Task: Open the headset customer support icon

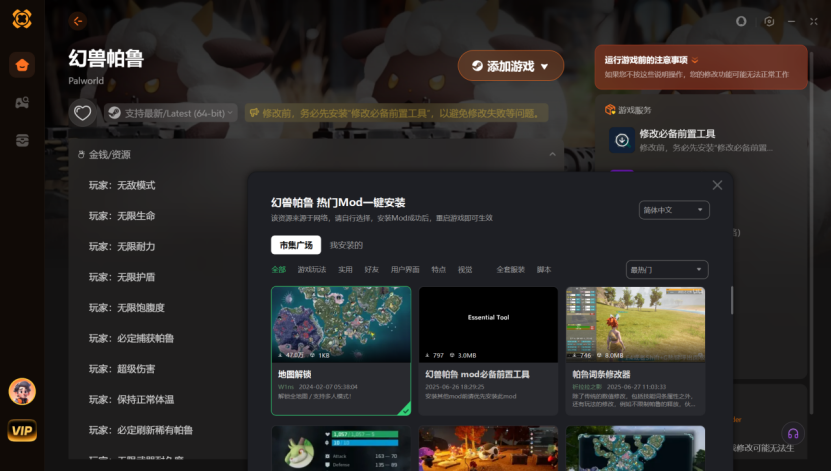Action: 793,433
